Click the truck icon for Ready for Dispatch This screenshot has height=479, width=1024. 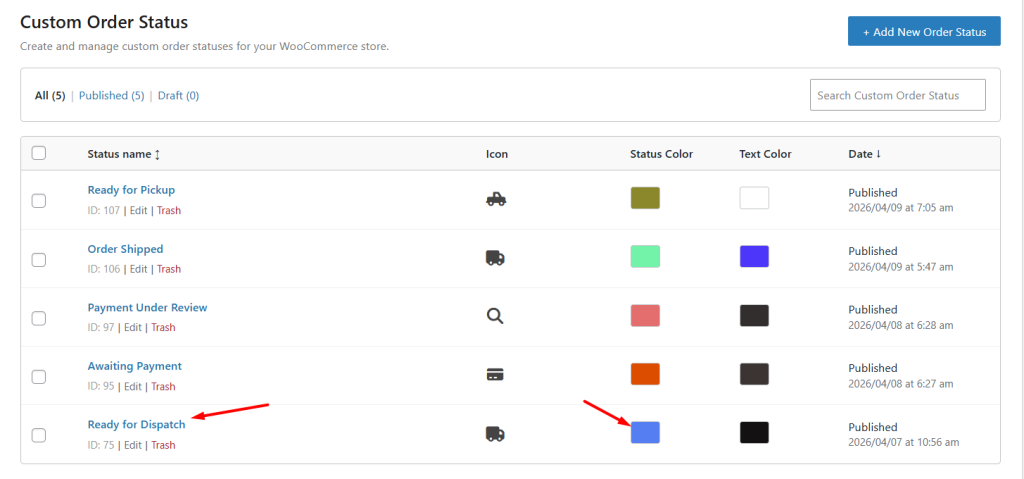[x=495, y=433]
